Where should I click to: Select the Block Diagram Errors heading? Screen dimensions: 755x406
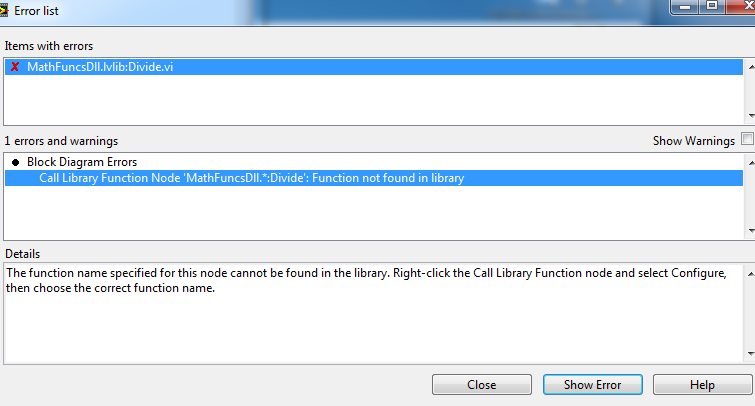82,162
